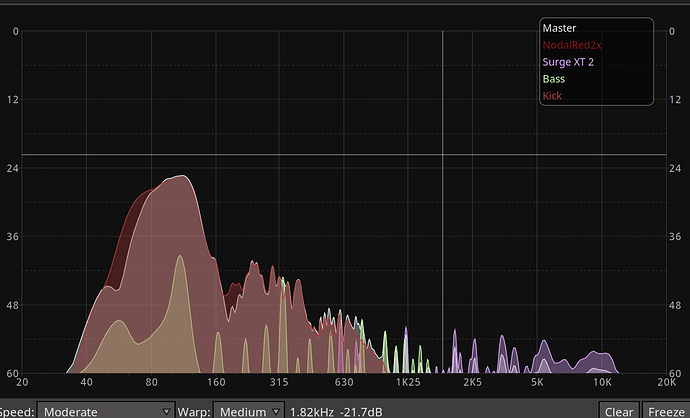The width and height of the screenshot is (690, 418).
Task: Click the 5K frequency axis label
Action: [537, 383]
